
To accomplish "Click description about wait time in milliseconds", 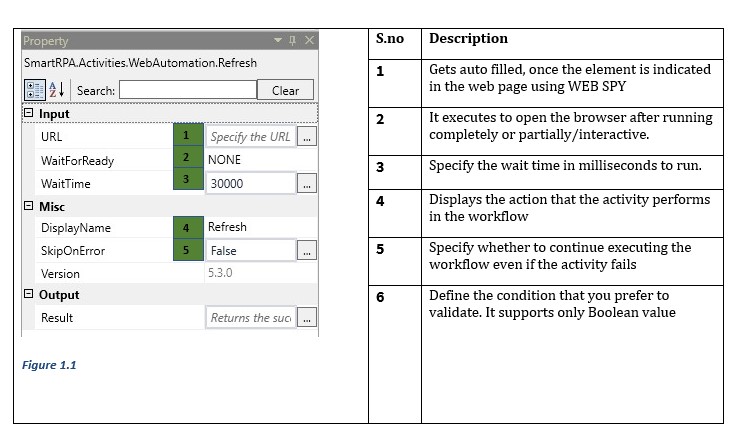I will 565,165.
